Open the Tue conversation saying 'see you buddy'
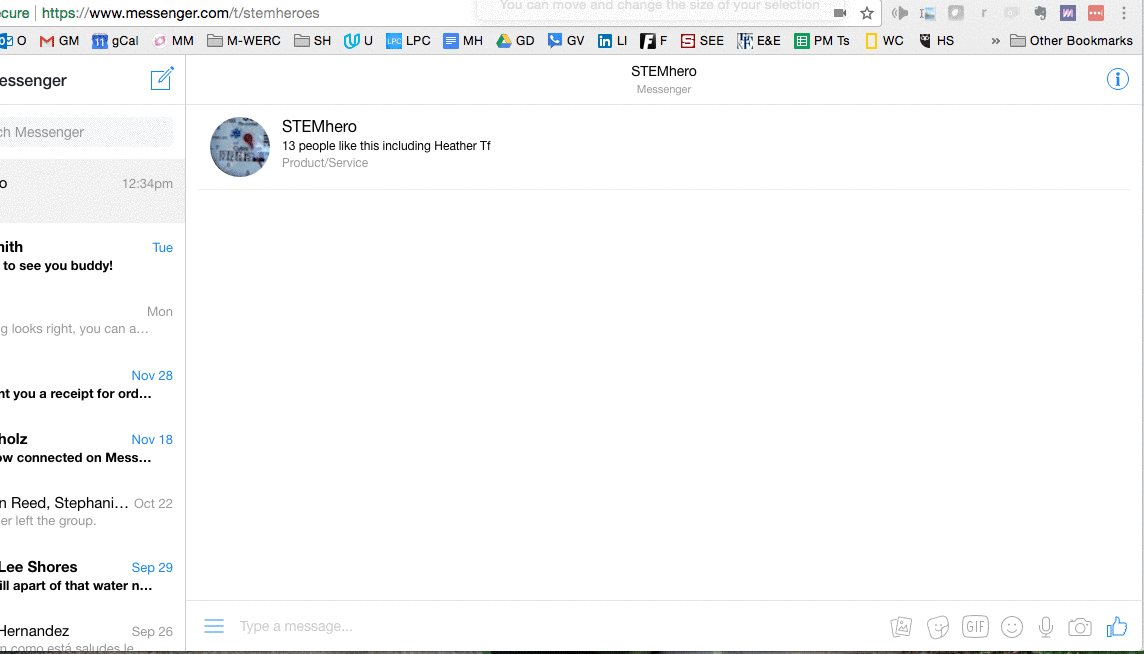The image size is (1144, 654). (92, 255)
